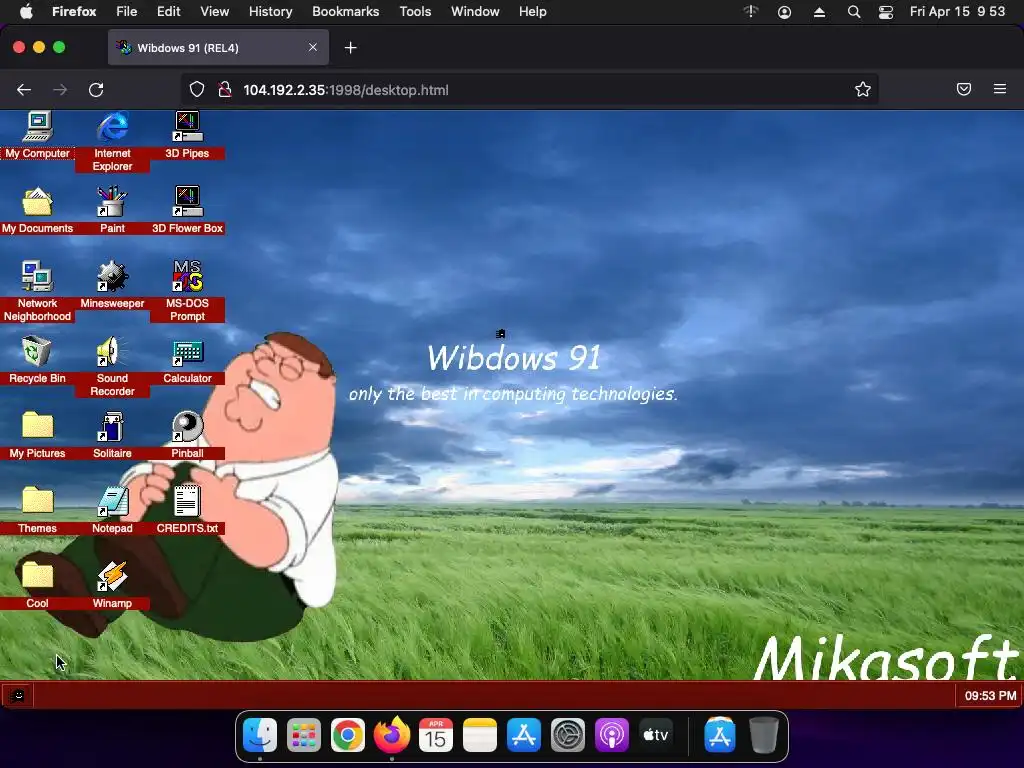Open Launchpad from the Dock
Viewport: 1024px width, 768px height.
pyautogui.click(x=304, y=735)
